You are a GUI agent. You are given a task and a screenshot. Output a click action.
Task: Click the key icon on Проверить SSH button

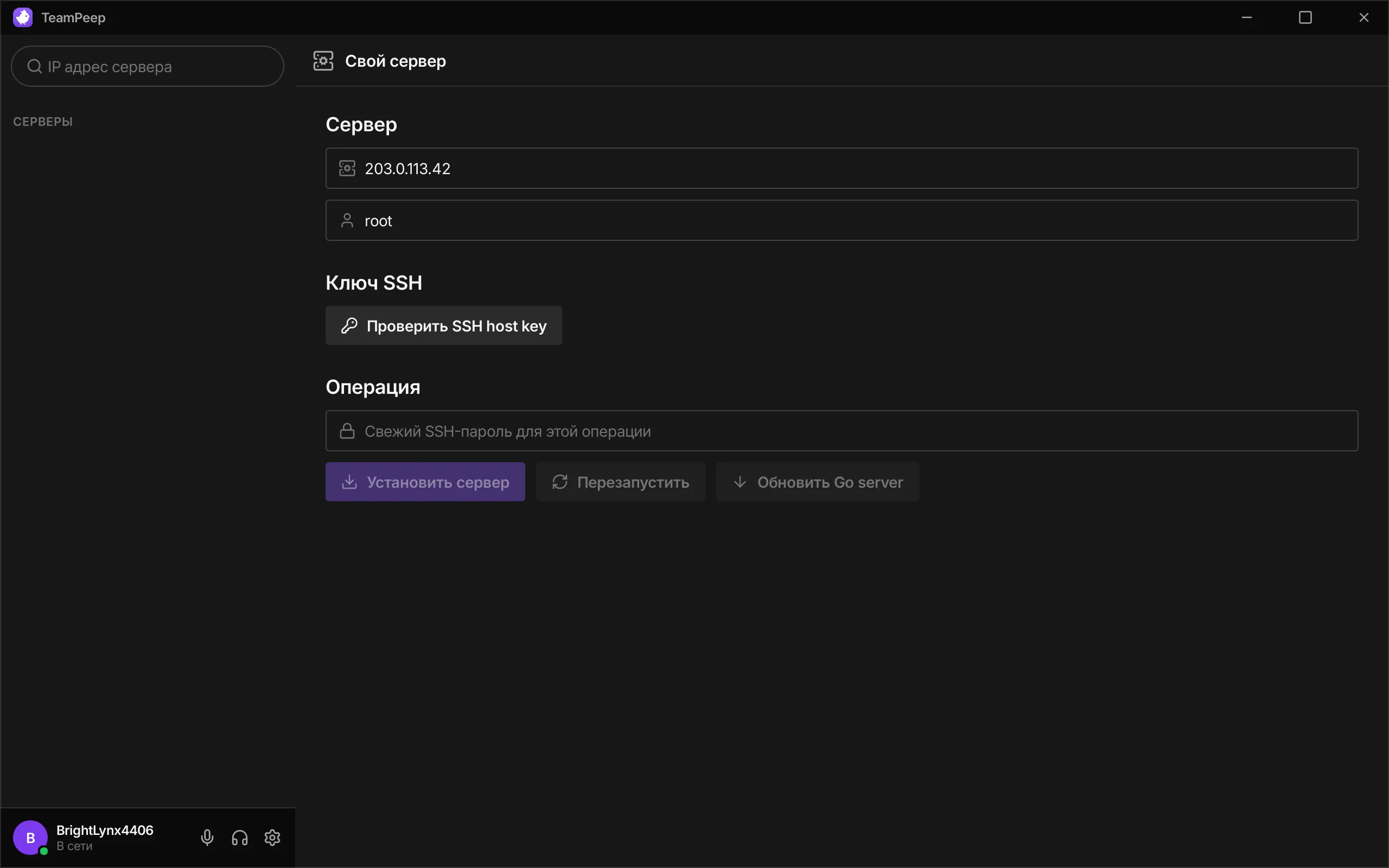pyautogui.click(x=349, y=325)
